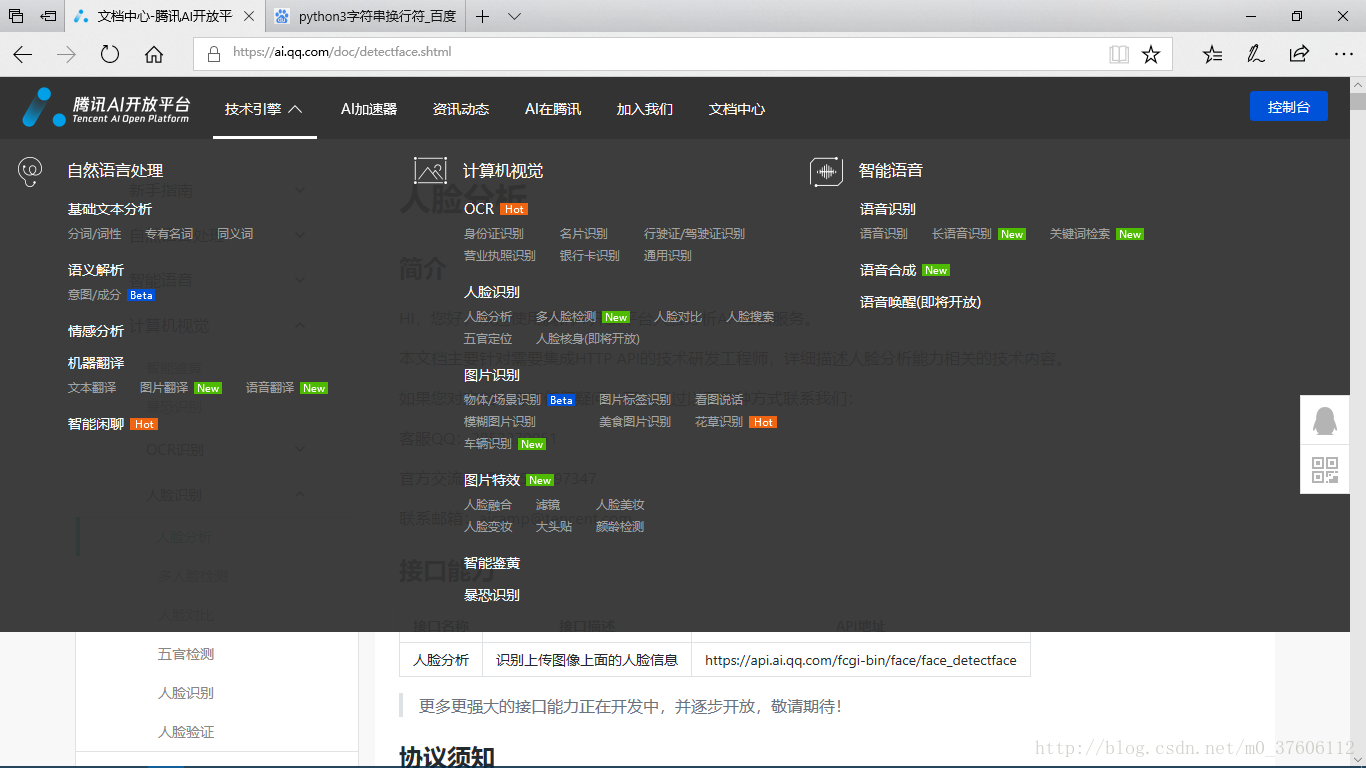The width and height of the screenshot is (1366, 768).
Task: Open the 银行卡识别 link
Action: coord(590,256)
